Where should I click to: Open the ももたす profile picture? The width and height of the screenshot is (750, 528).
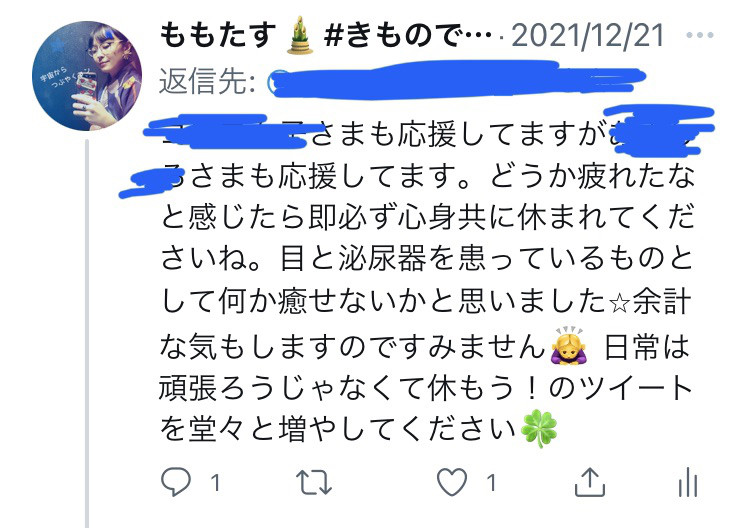click(x=87, y=76)
